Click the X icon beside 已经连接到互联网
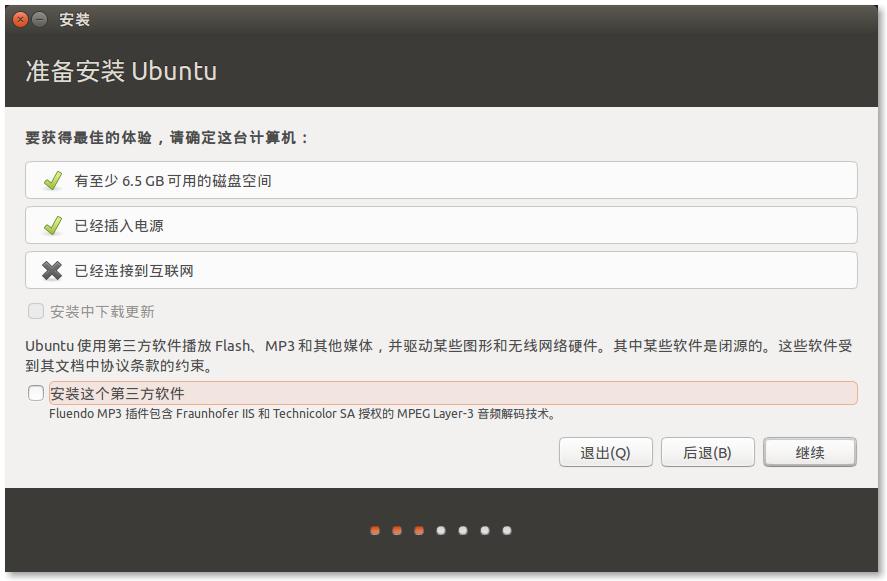This screenshot has height=581, width=887. 52,271
